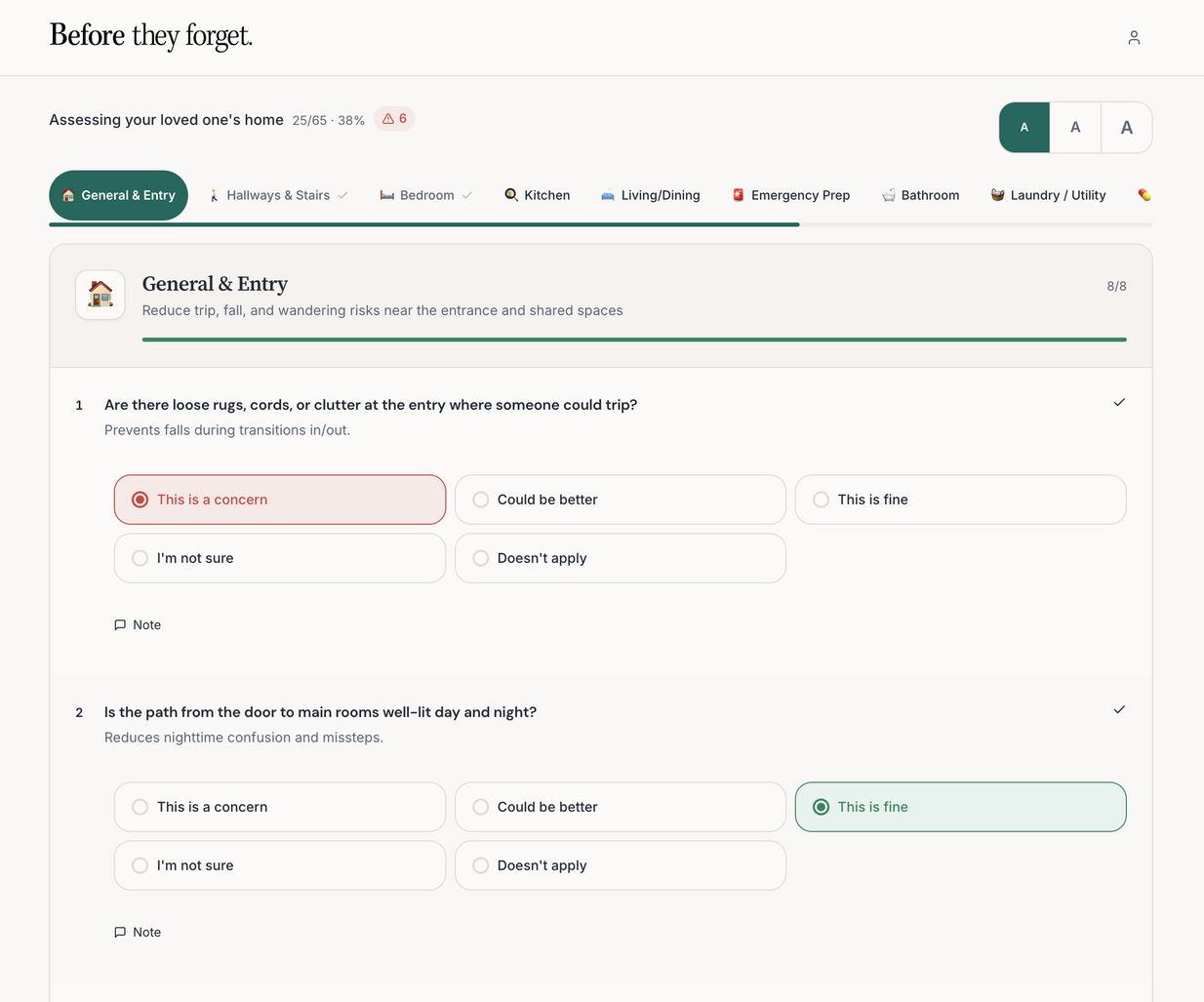This screenshot has height=1002, width=1204.
Task: Open the Emergency Prep tab
Action: coord(790,195)
